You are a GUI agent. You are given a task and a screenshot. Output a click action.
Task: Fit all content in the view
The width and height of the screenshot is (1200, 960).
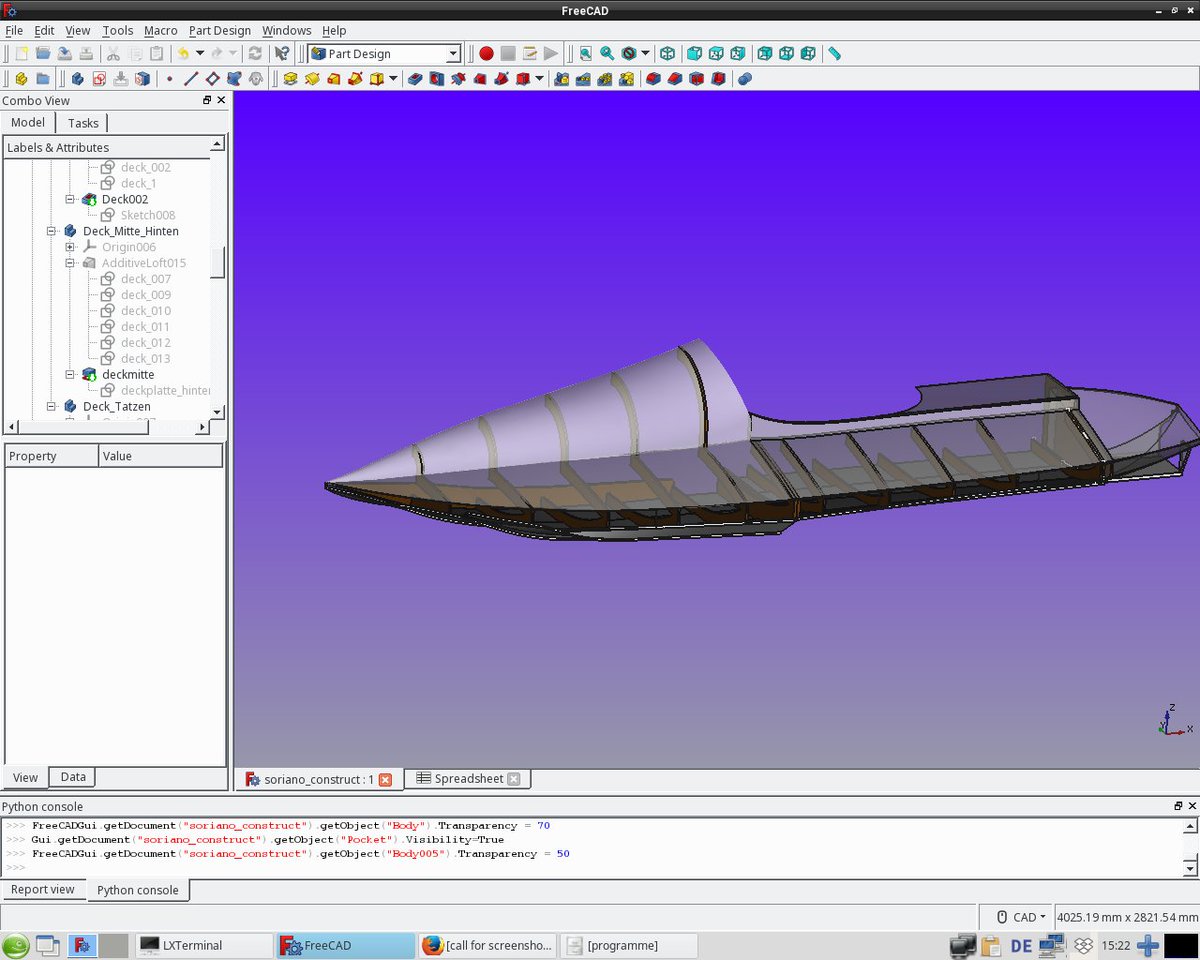(x=585, y=53)
